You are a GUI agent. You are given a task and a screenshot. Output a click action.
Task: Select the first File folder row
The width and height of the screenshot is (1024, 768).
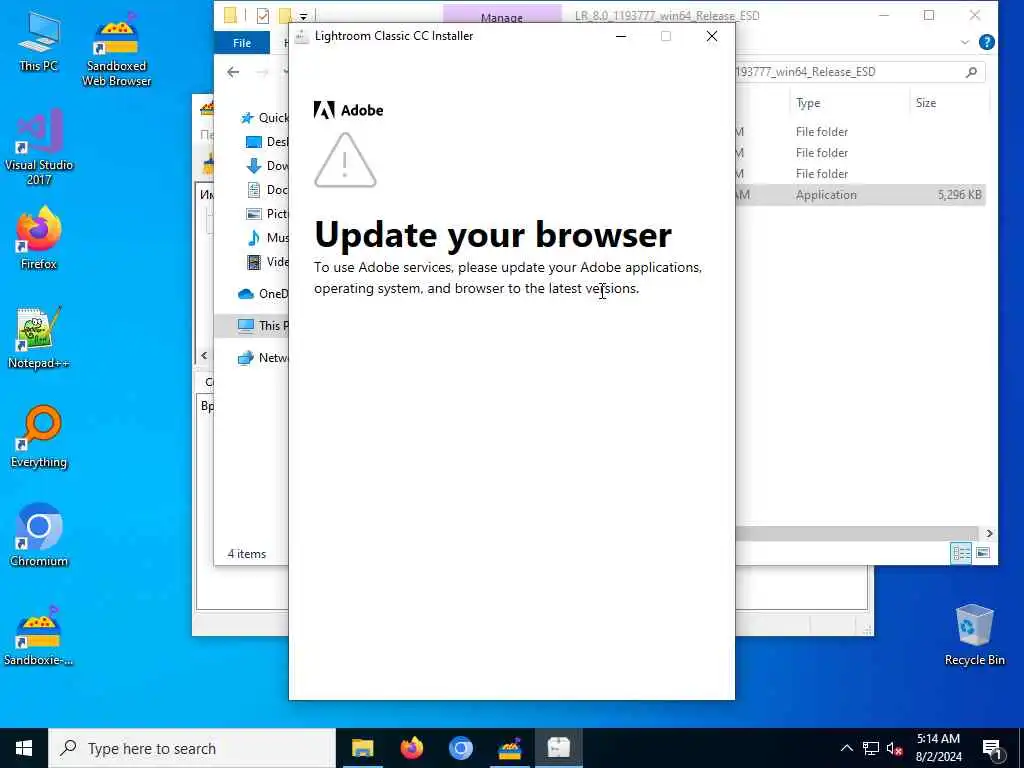(x=860, y=132)
